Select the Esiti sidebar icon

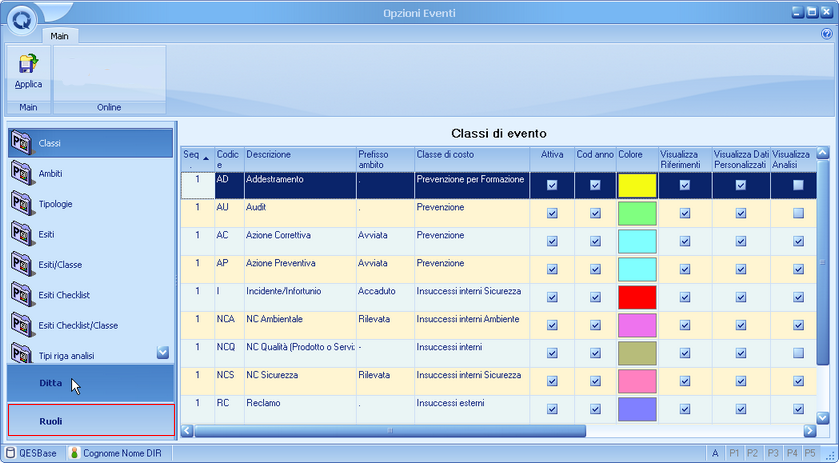[21, 234]
